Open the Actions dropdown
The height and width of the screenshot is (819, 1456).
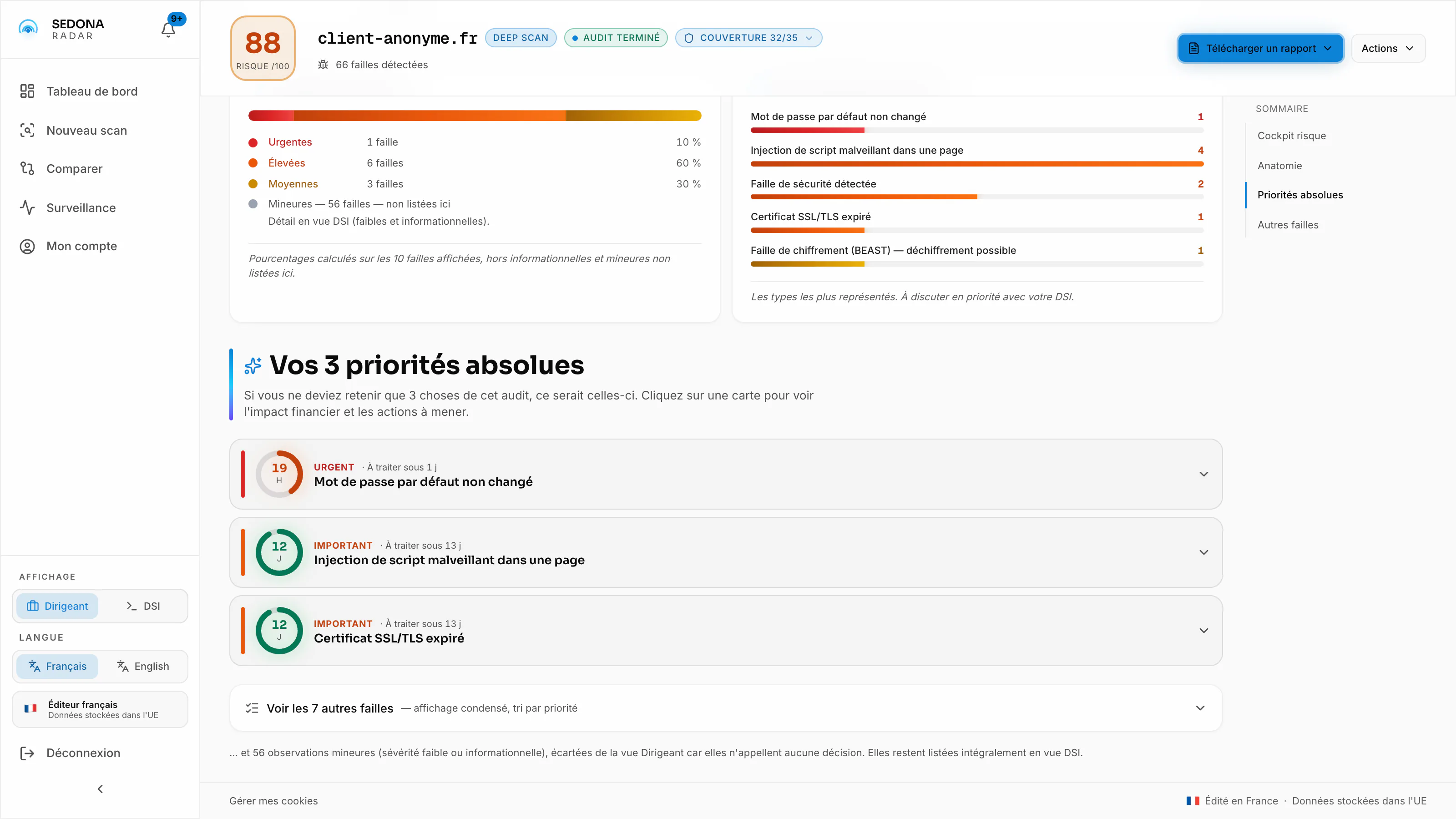1388,48
